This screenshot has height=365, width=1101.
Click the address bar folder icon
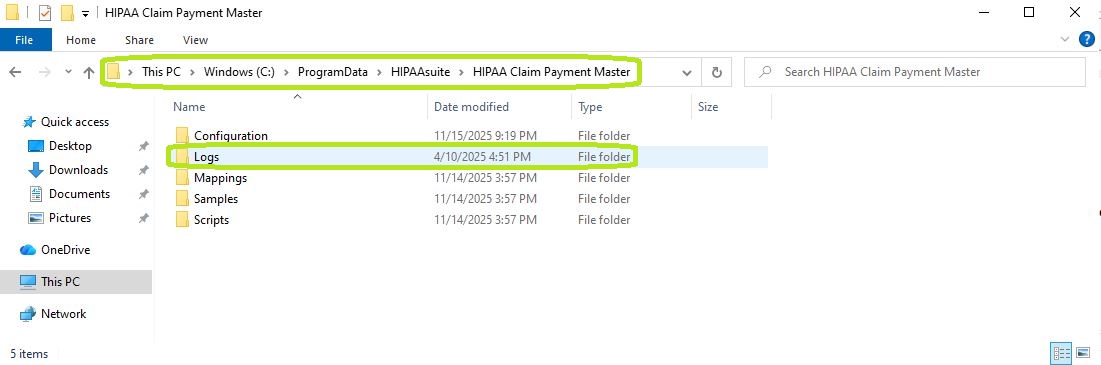pyautogui.click(x=114, y=72)
